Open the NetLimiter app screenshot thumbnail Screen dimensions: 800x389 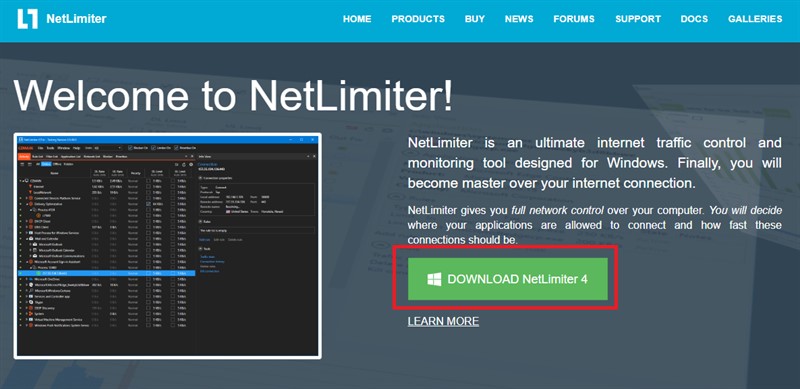pos(167,246)
